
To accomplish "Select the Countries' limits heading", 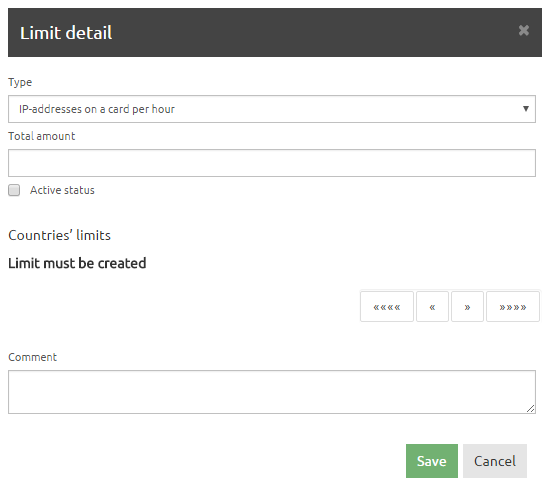I will click(x=59, y=235).
